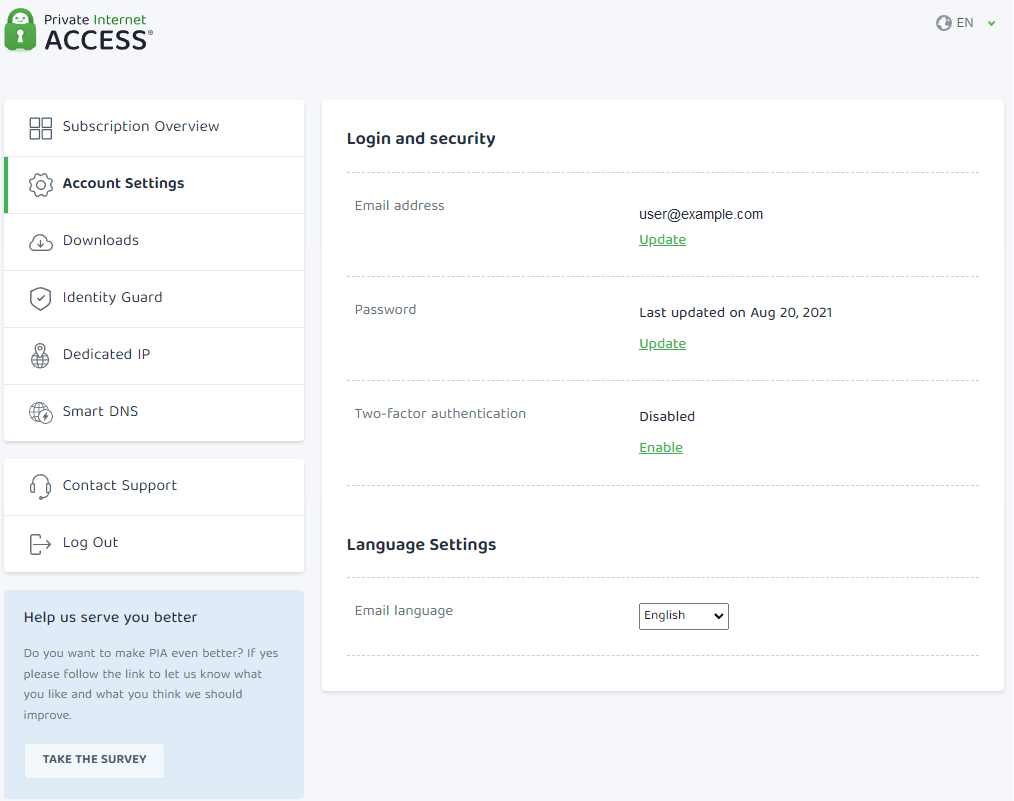This screenshot has height=801, width=1014.
Task: Click Update under Password
Action: [x=662, y=344]
